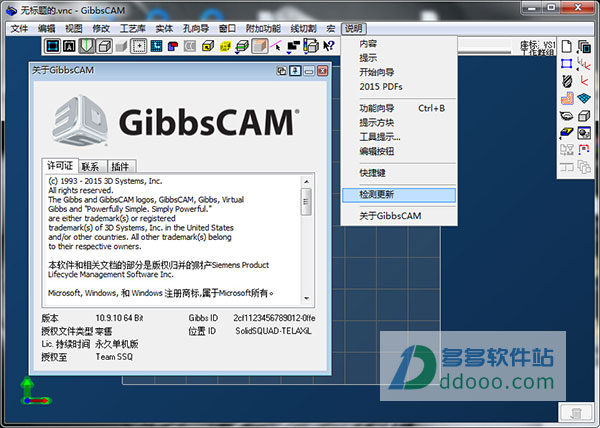Open the 工艺库 menu

coord(133,29)
